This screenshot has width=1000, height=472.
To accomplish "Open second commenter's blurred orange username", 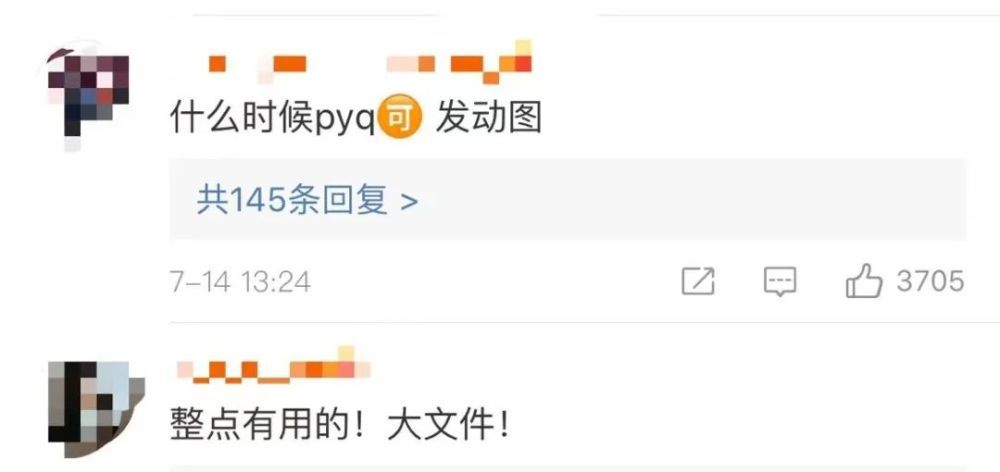I will pos(273,367).
